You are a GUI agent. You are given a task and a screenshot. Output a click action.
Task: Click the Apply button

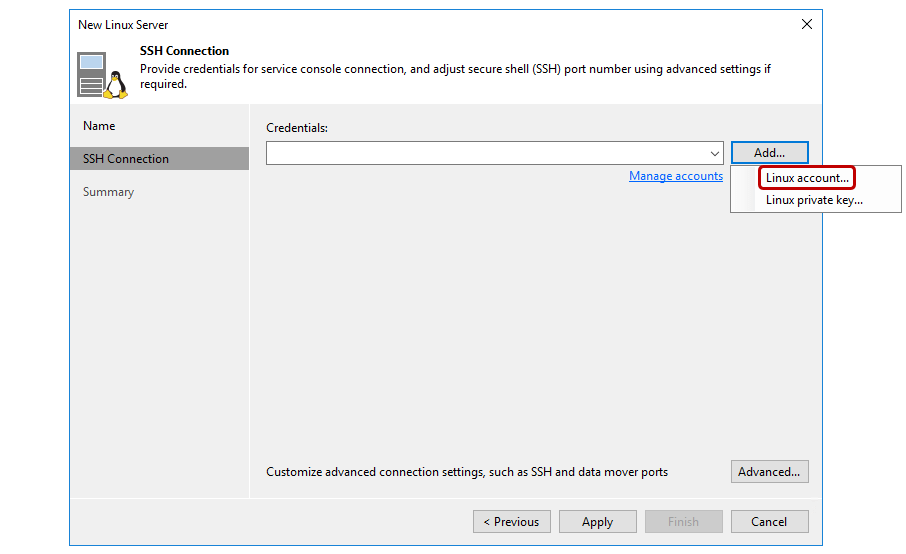click(597, 522)
